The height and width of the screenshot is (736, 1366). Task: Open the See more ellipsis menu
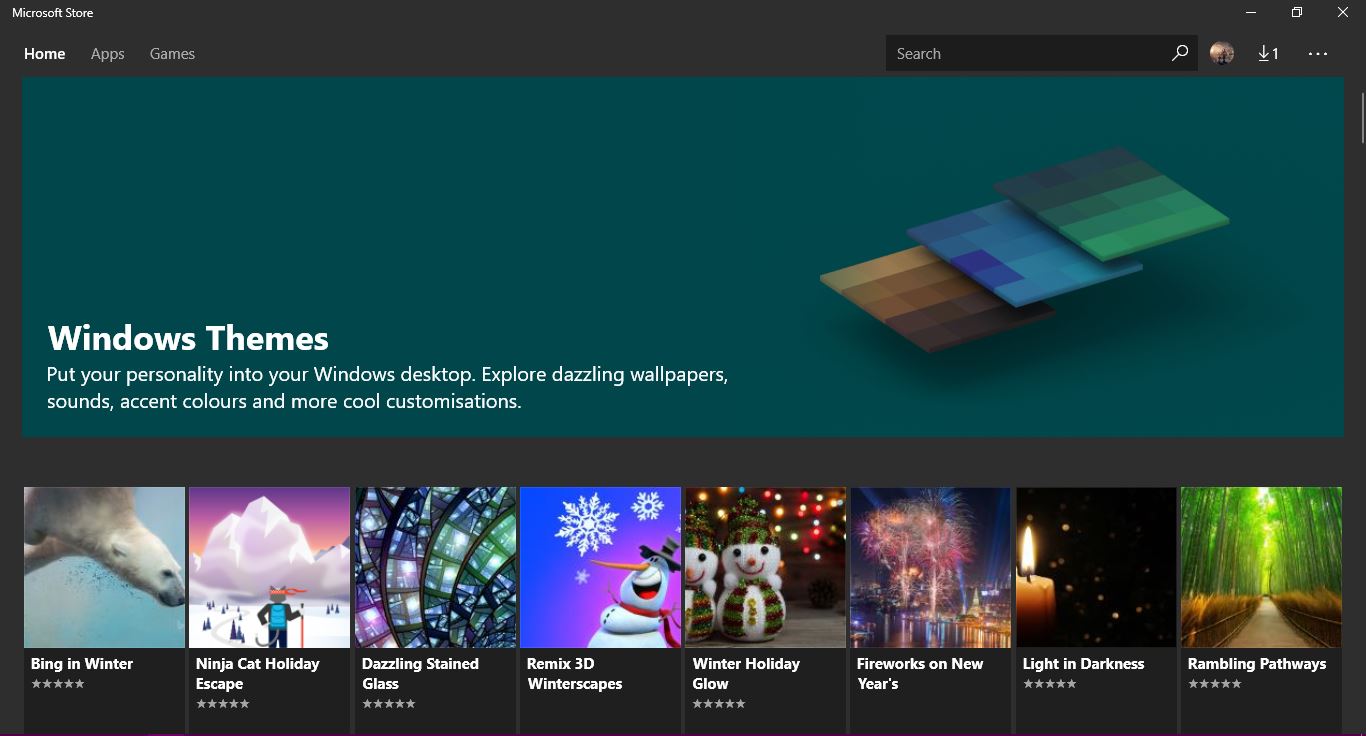coord(1318,54)
